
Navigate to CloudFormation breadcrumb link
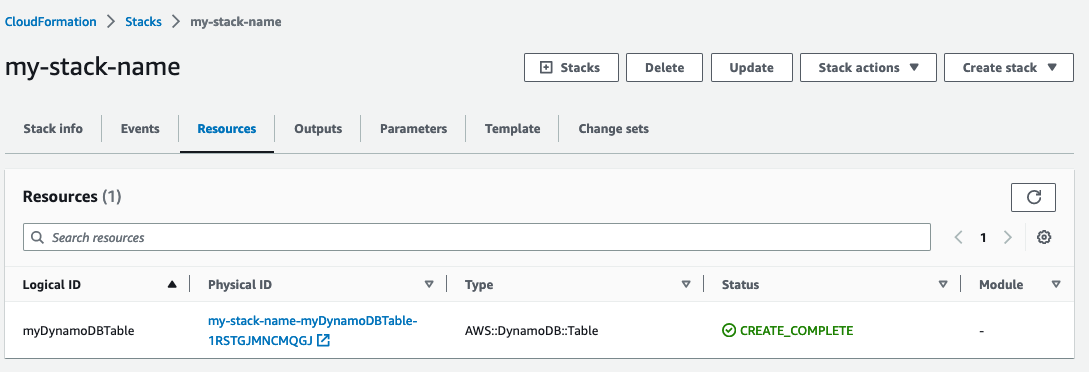[x=51, y=22]
